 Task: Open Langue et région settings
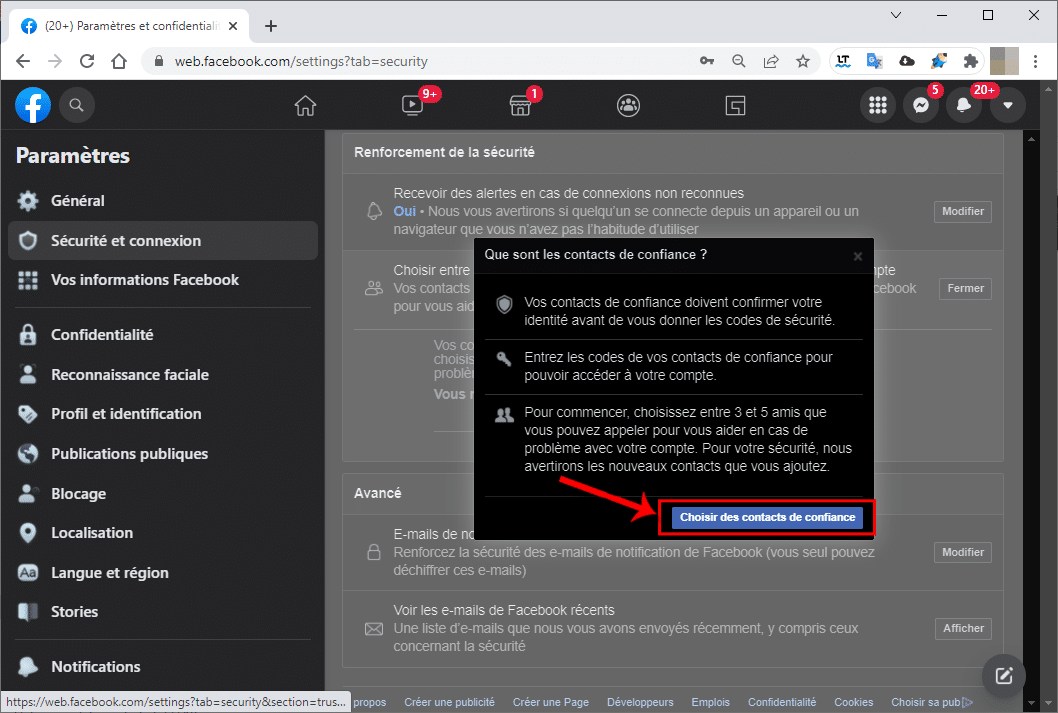163,573
